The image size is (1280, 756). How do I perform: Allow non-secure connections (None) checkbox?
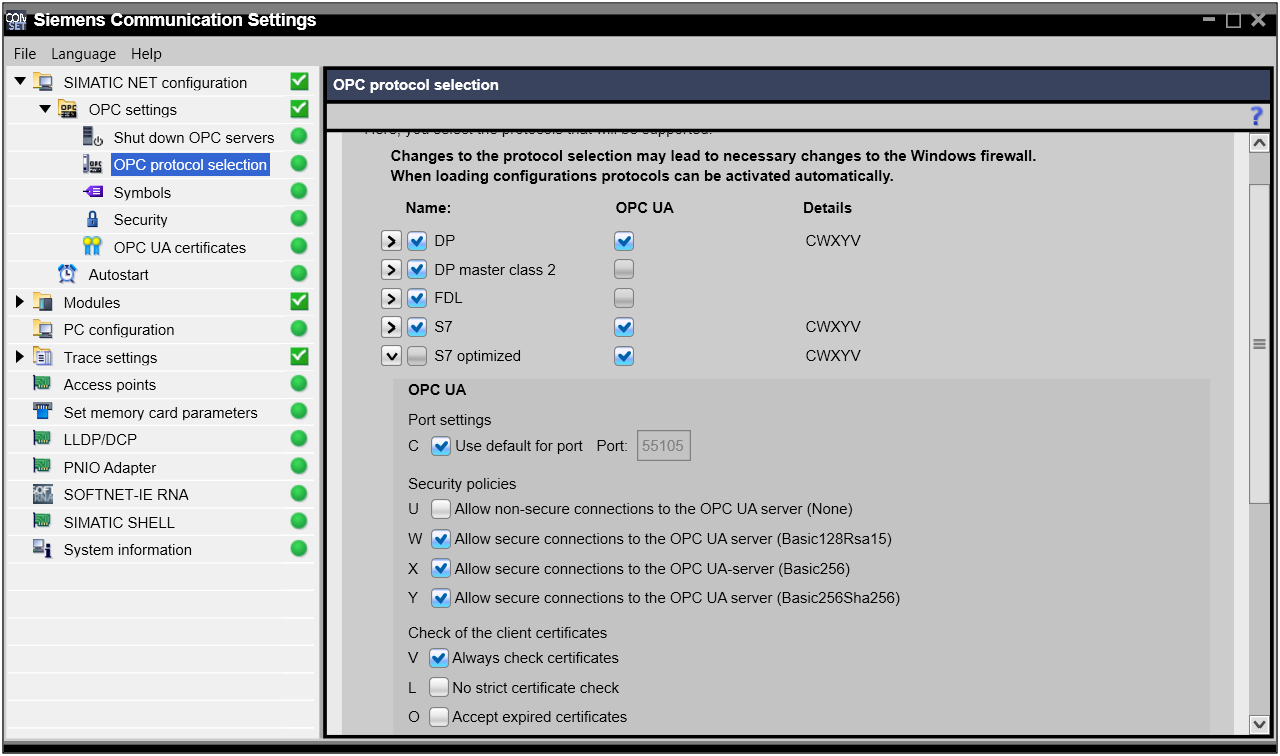coord(440,509)
